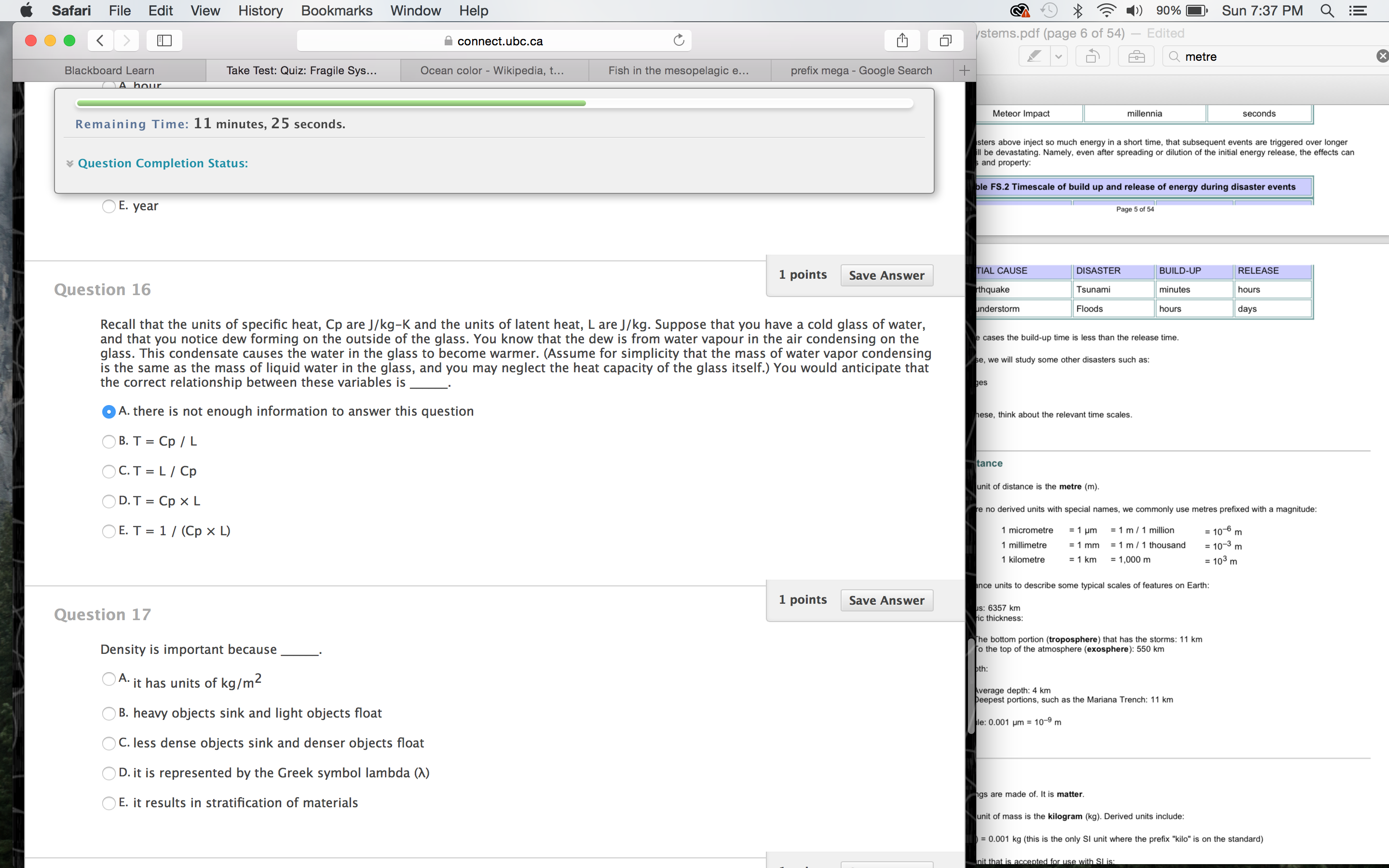1389x868 pixels.
Task: Click the page reload icon
Action: pyautogui.click(x=679, y=40)
